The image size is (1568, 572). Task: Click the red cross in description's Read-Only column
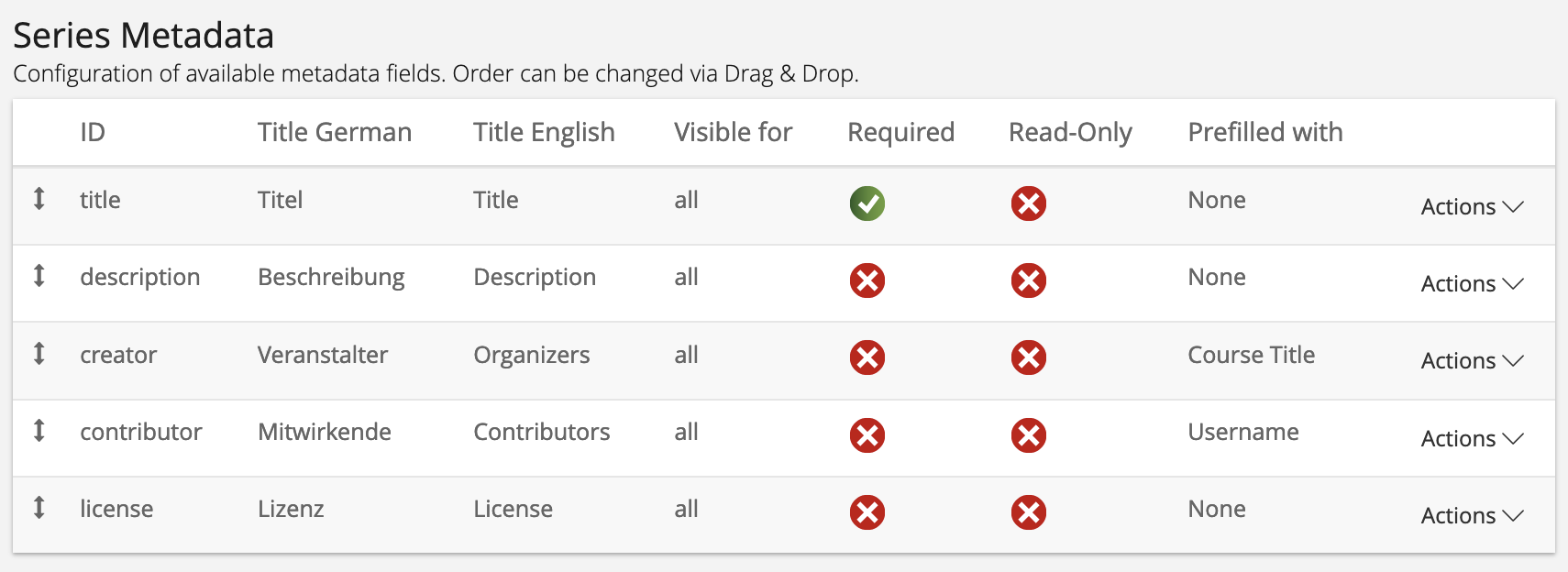pos(1028,281)
